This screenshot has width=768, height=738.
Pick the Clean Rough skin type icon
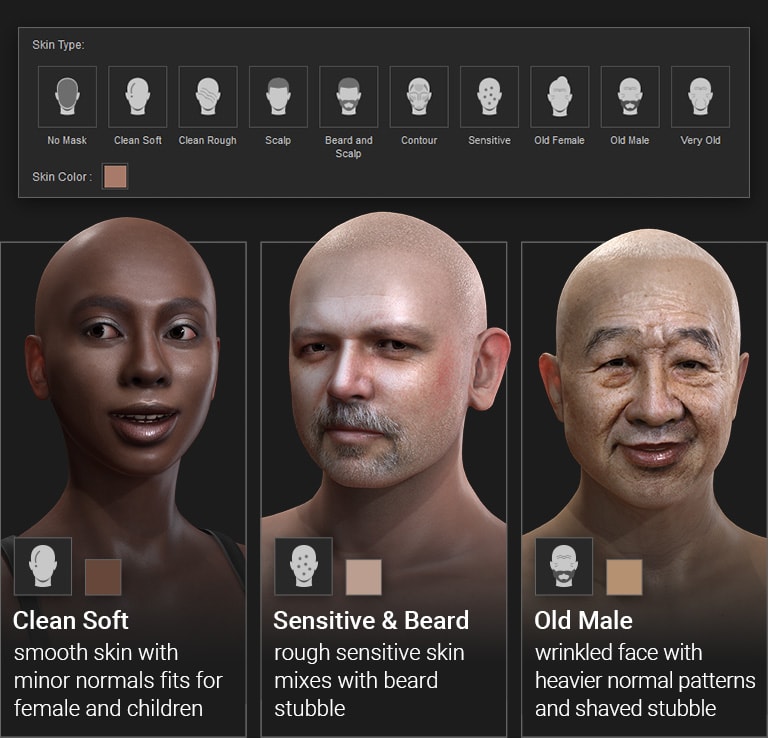click(x=208, y=97)
